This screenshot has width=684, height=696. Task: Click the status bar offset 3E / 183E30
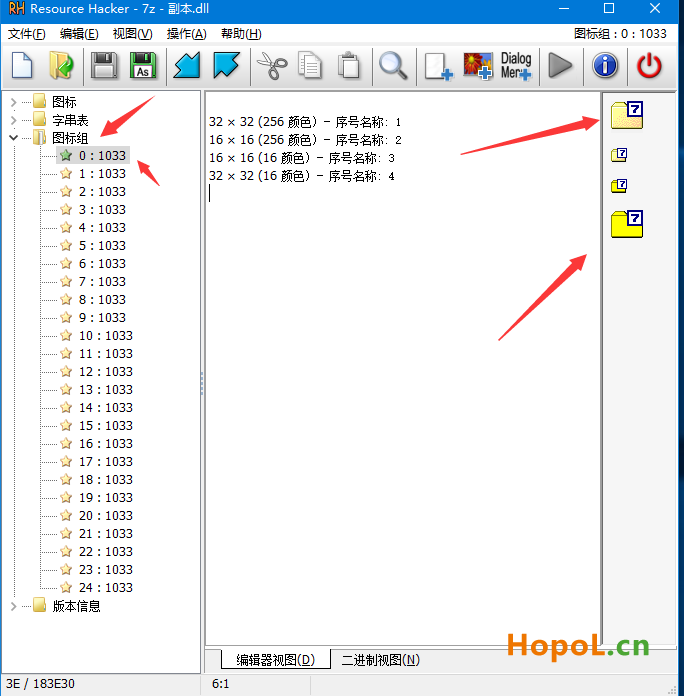[40, 684]
